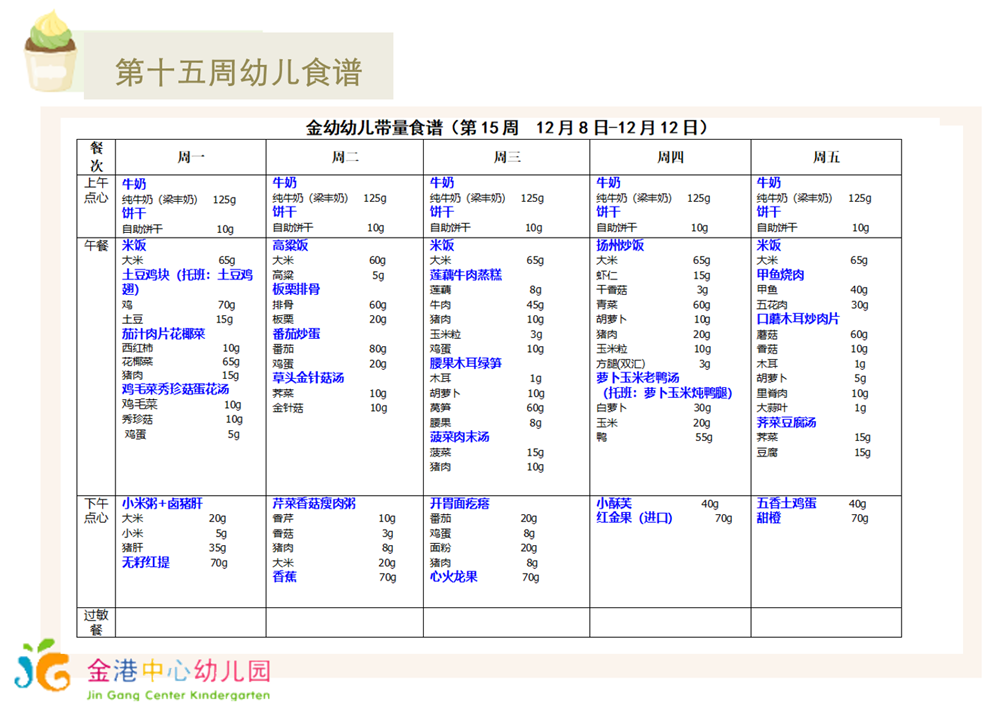
Task: Click 高粱饭 in Tuesday lunch
Action: [291, 245]
